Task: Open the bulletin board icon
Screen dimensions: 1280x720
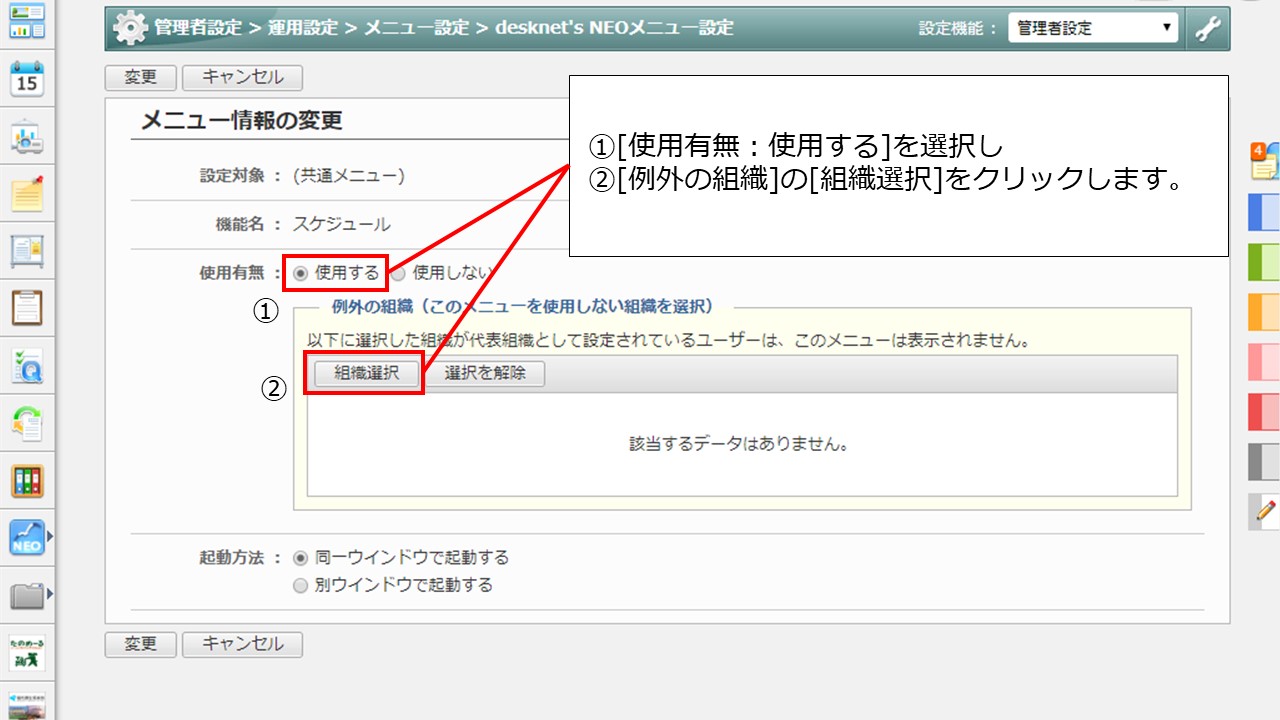Action: pyautogui.click(x=27, y=250)
